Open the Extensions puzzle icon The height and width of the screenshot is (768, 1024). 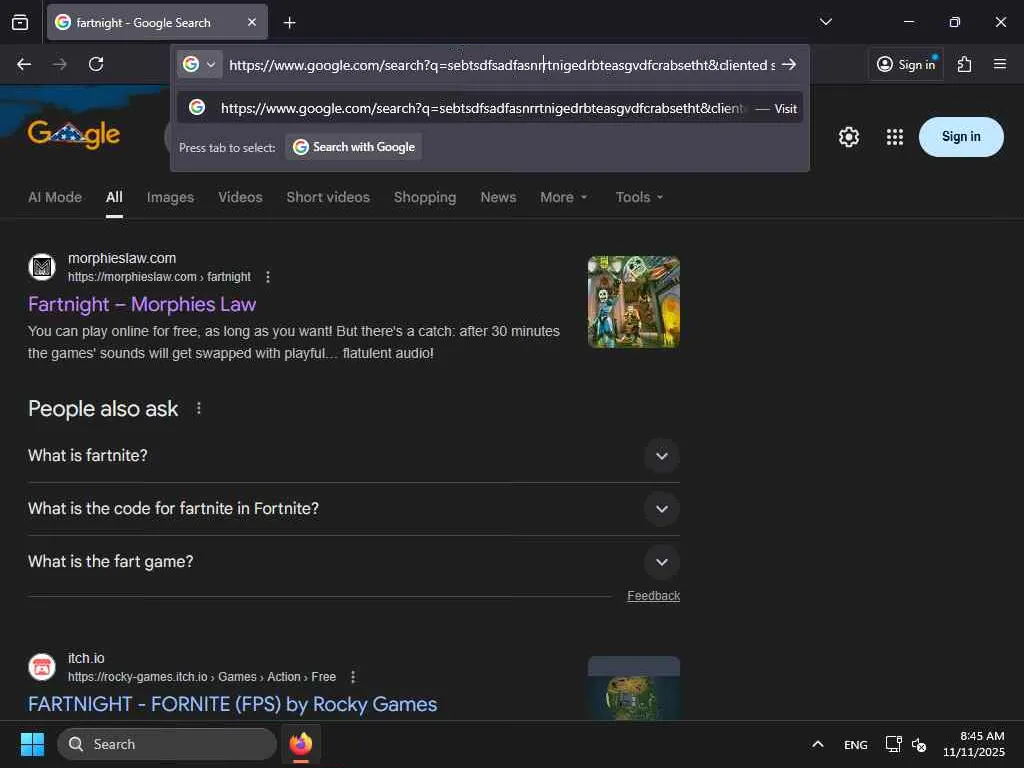pos(964,64)
